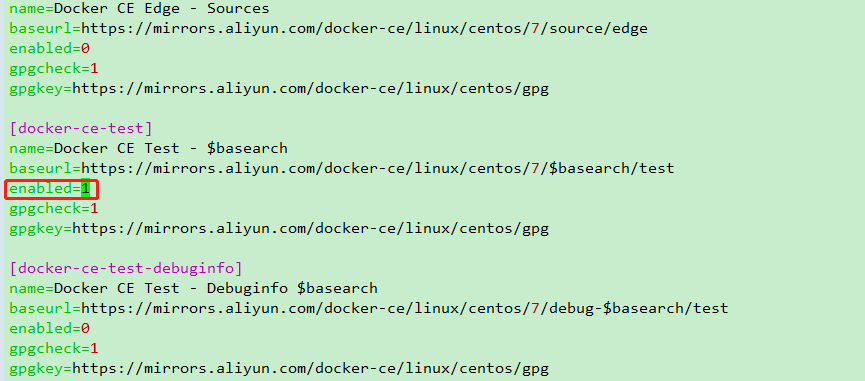The image size is (865, 381).
Task: Click the [docker-ce-test] section header
Action: pyautogui.click(x=81, y=129)
